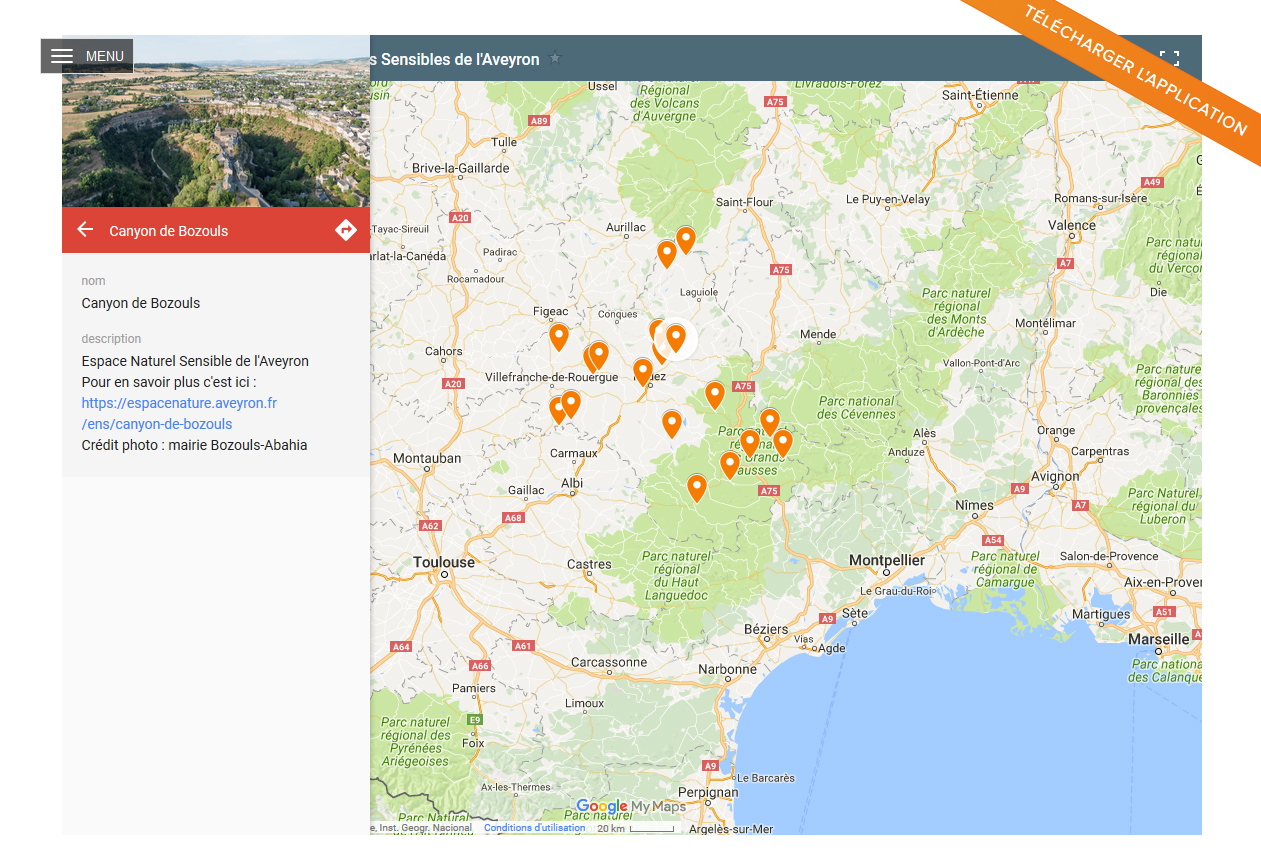Open the hamburger MENU button
This screenshot has width=1261, height=856.
point(87,56)
